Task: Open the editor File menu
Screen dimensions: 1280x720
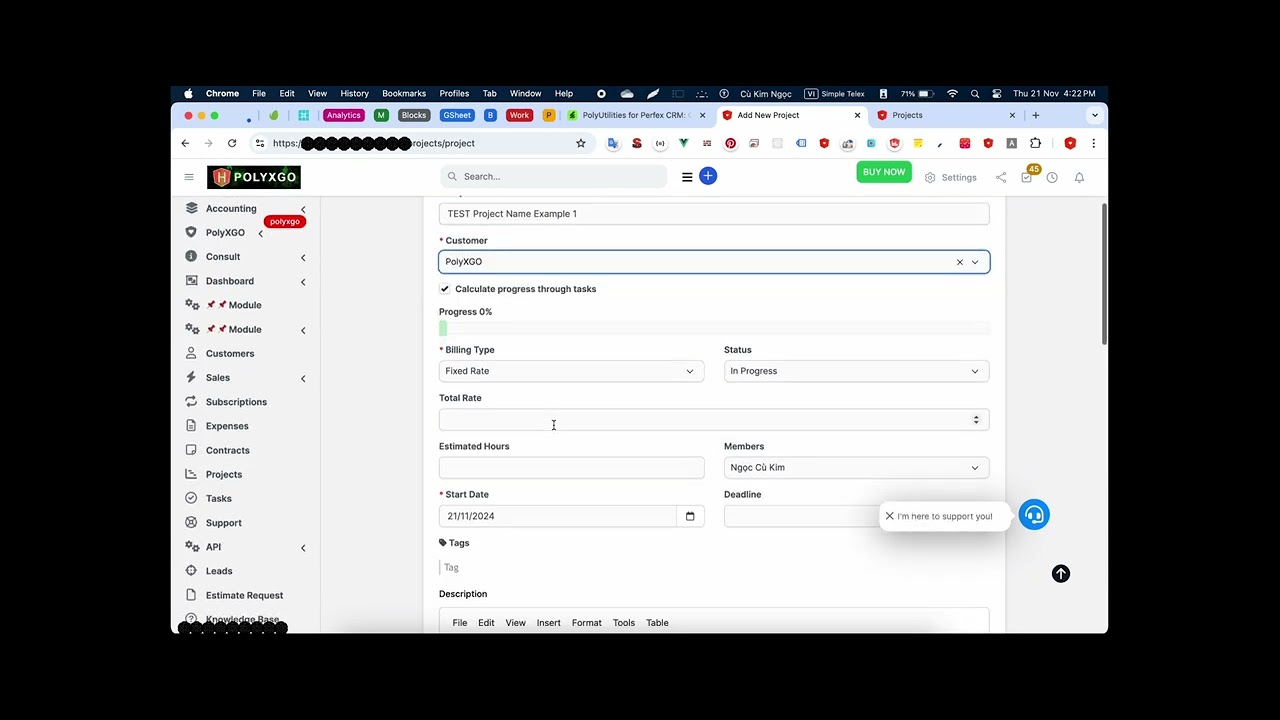Action: pos(460,623)
